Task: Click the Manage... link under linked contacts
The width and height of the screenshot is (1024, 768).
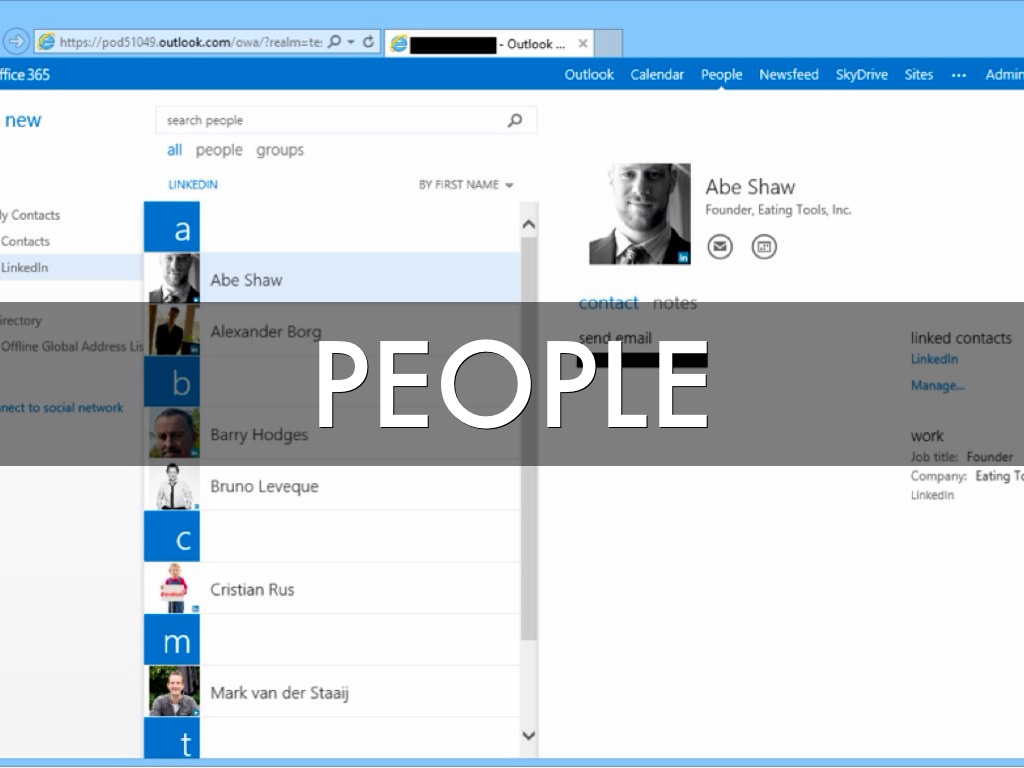Action: coord(937,385)
